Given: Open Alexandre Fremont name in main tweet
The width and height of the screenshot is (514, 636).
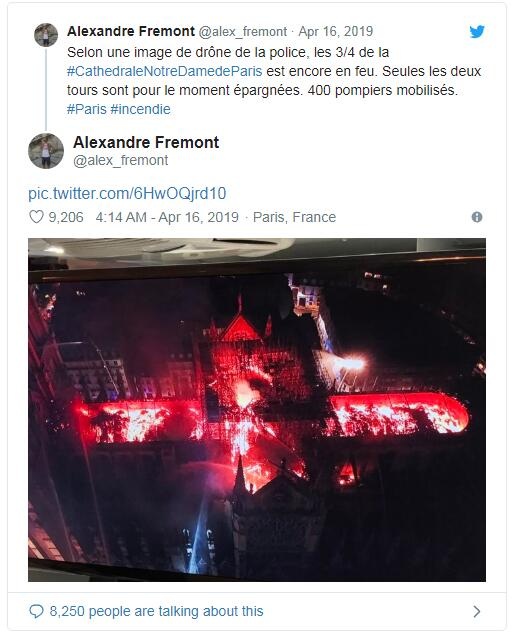Looking at the screenshot, I should coord(146,142).
